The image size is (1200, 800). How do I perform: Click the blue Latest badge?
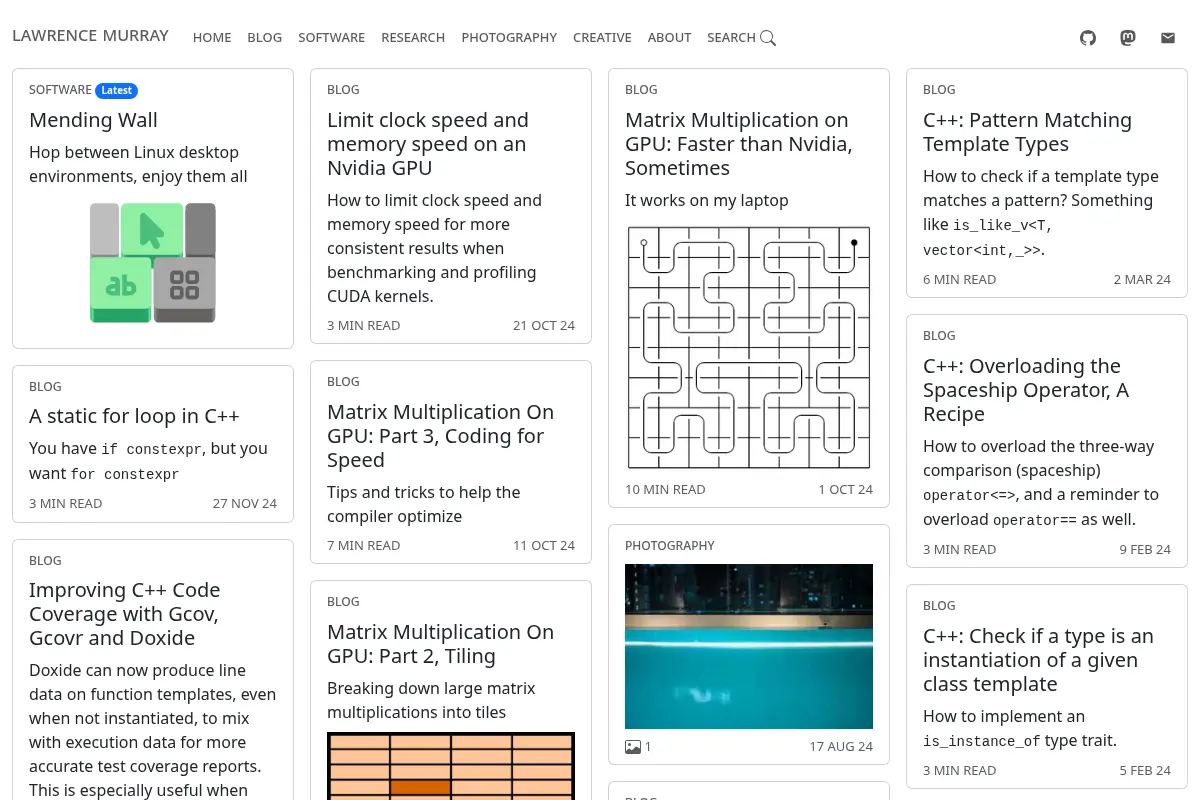(x=116, y=90)
